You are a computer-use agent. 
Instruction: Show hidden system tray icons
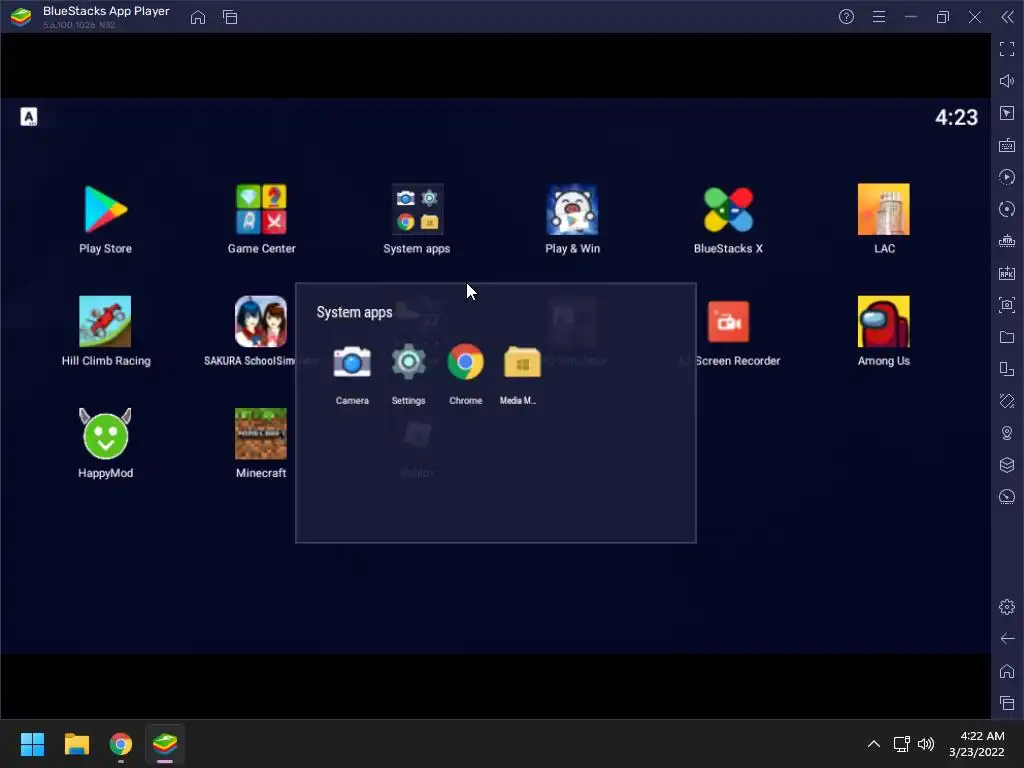point(874,744)
